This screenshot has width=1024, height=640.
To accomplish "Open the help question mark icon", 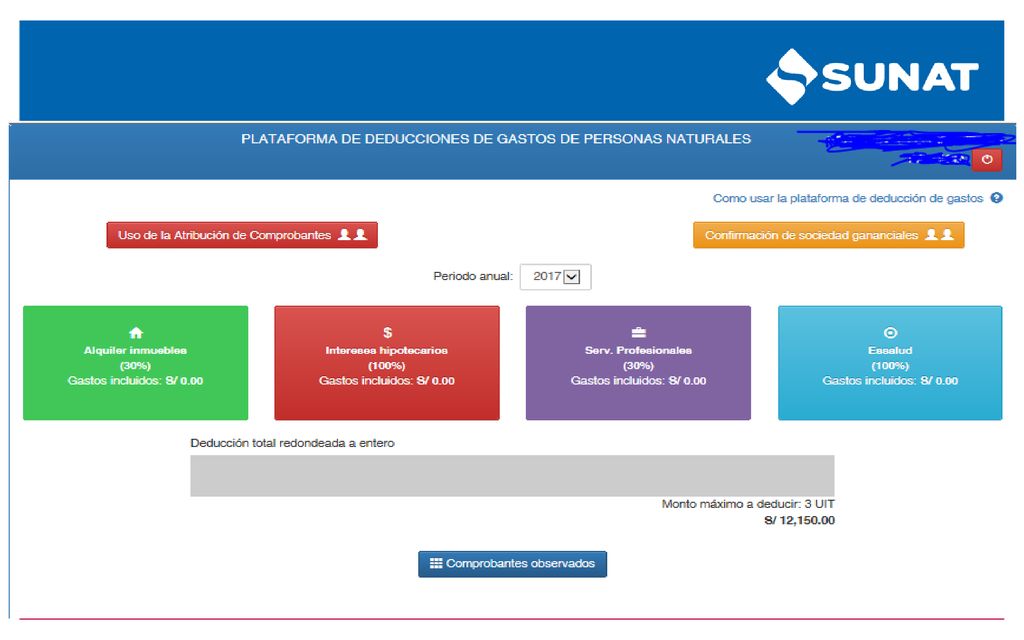I will tap(997, 198).
